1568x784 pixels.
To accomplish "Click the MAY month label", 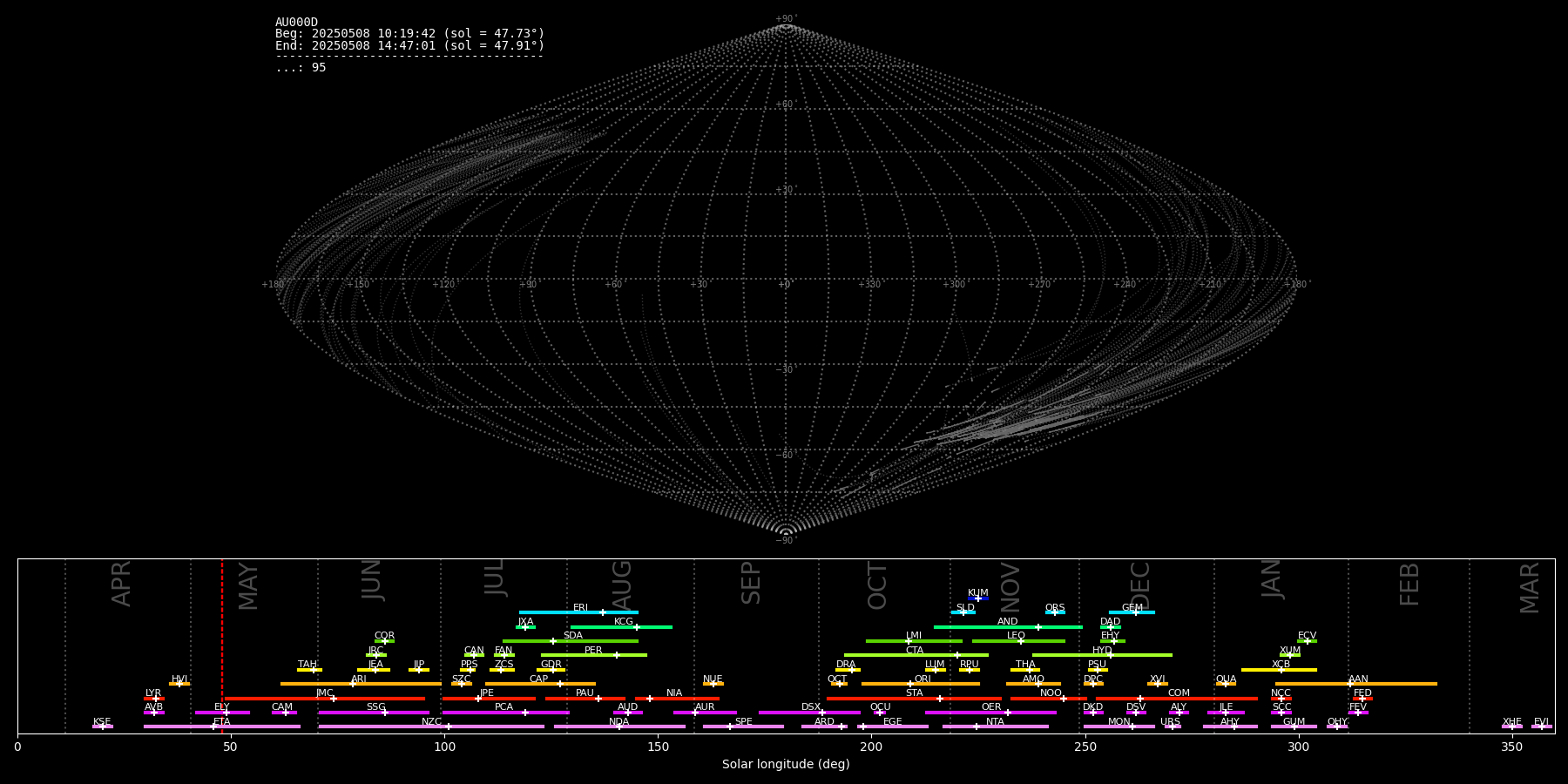I will tap(248, 585).
